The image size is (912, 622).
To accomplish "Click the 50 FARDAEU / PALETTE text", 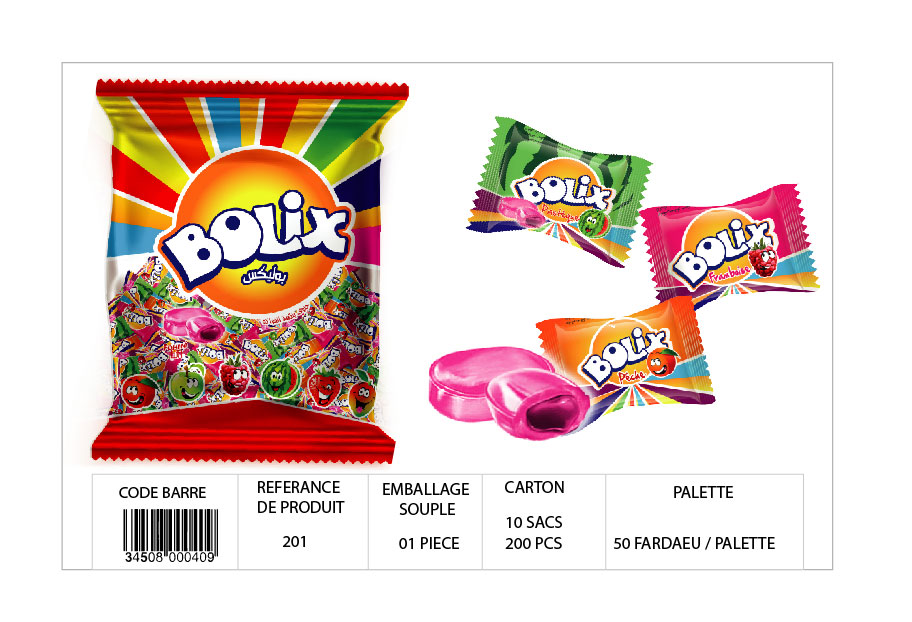I will (694, 543).
